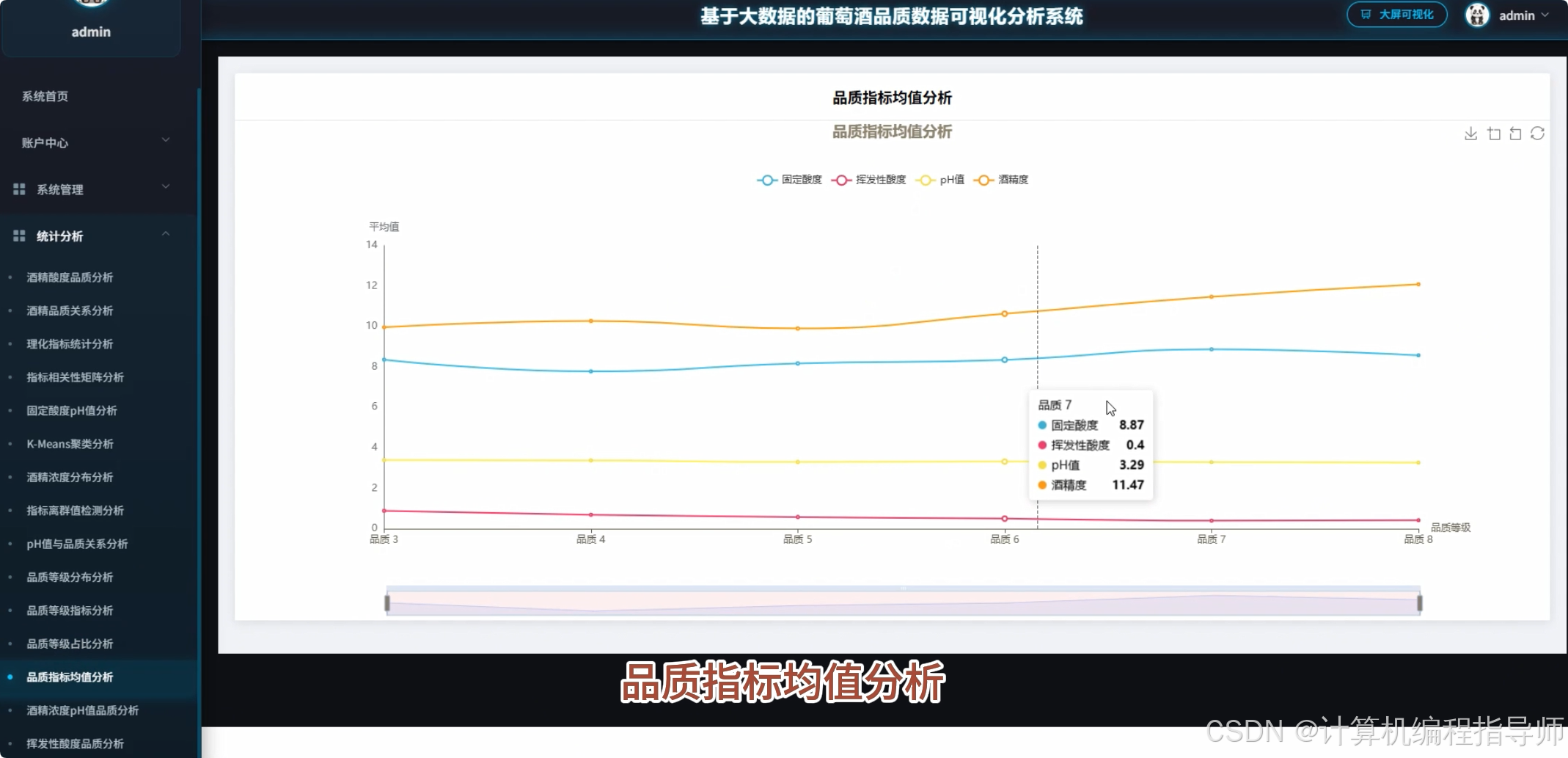1568x758 pixels.
Task: Click the chart restore refresh icon
Action: tap(1537, 134)
